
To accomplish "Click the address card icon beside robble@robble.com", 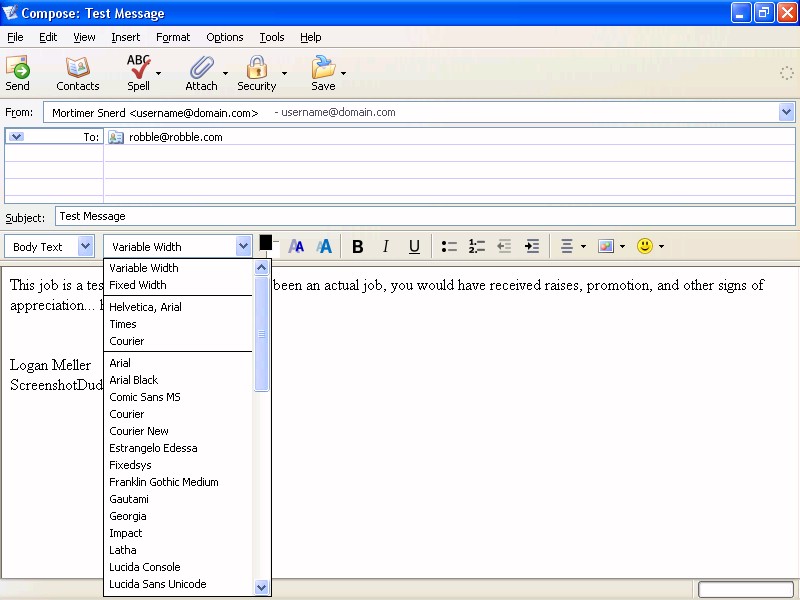I will [x=116, y=137].
